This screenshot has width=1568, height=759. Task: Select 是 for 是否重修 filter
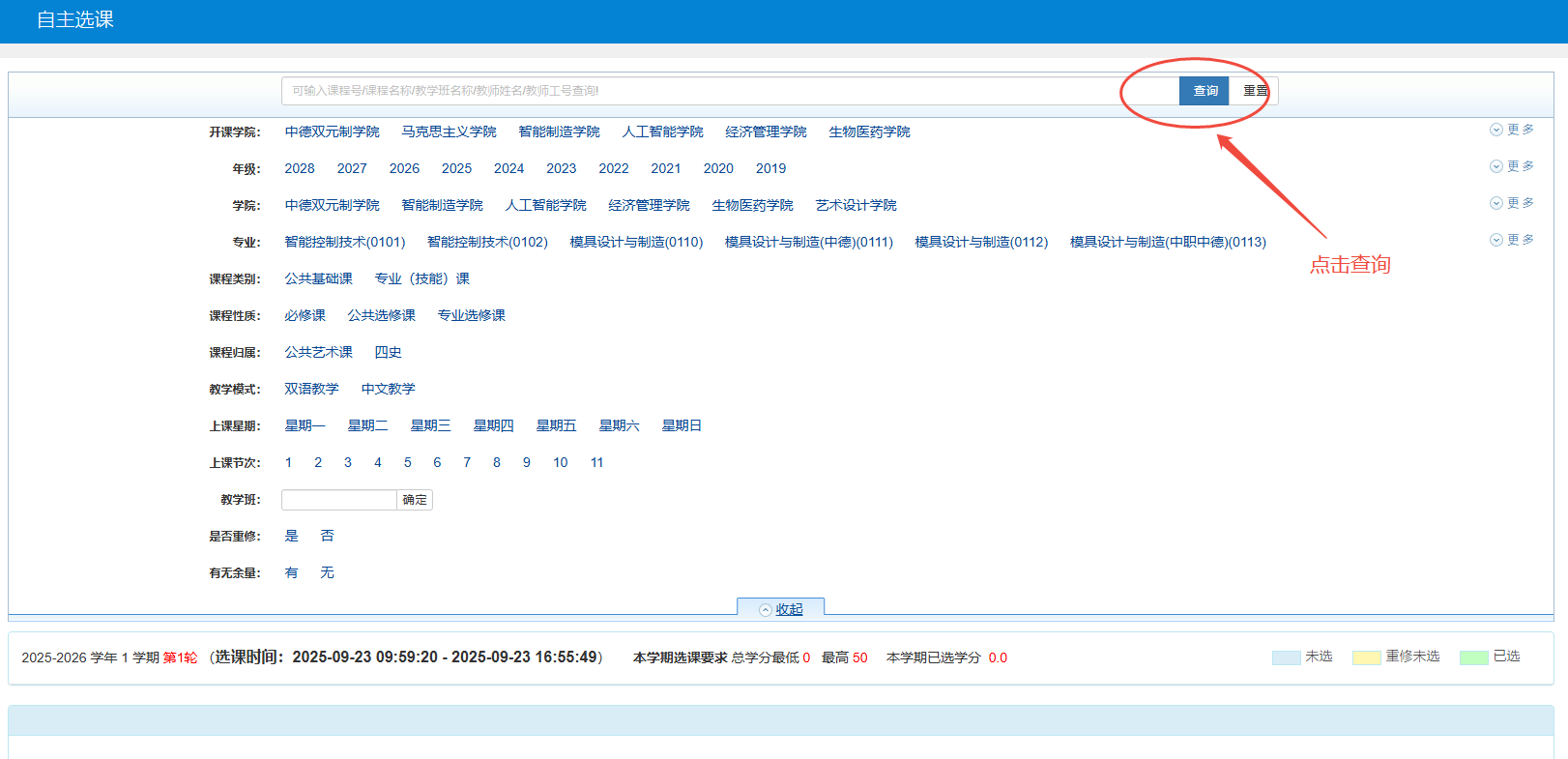291,536
